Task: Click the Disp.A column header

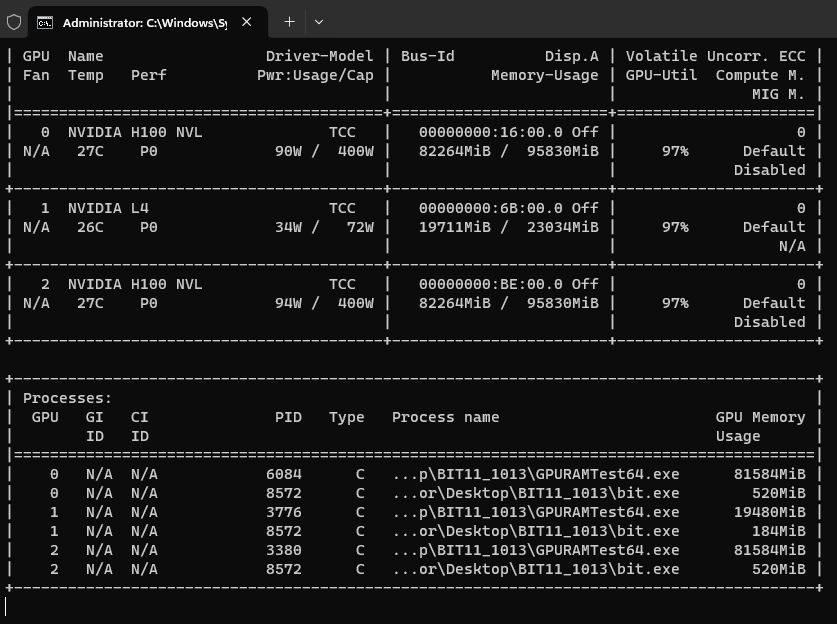Action: tap(572, 56)
